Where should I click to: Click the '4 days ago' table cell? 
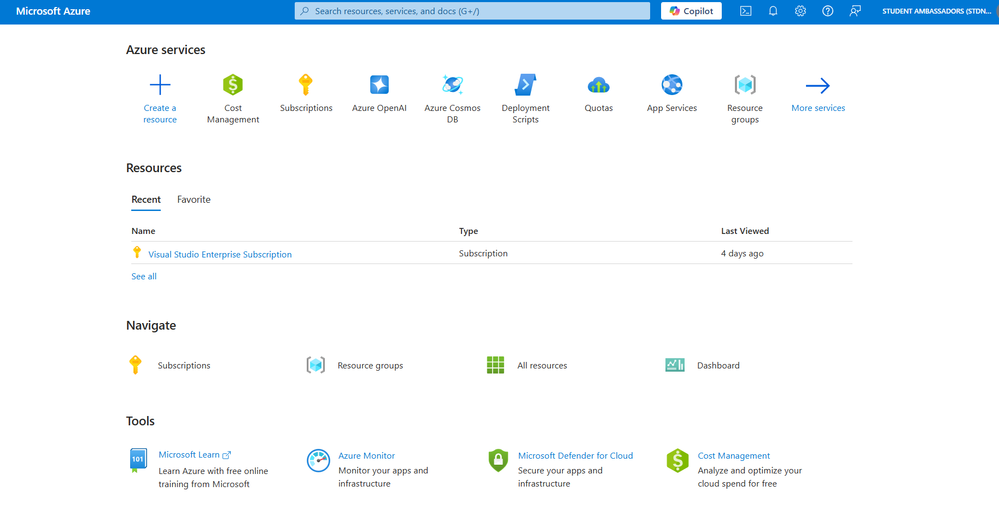(x=742, y=253)
